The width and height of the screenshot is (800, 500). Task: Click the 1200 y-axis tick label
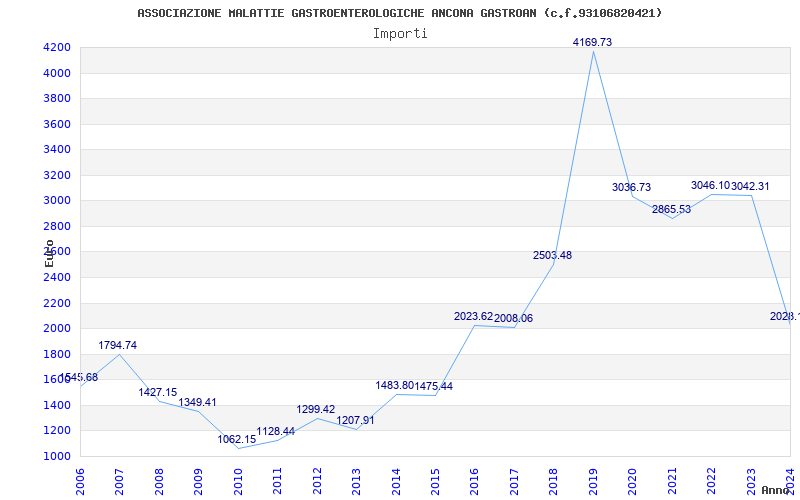click(57, 431)
